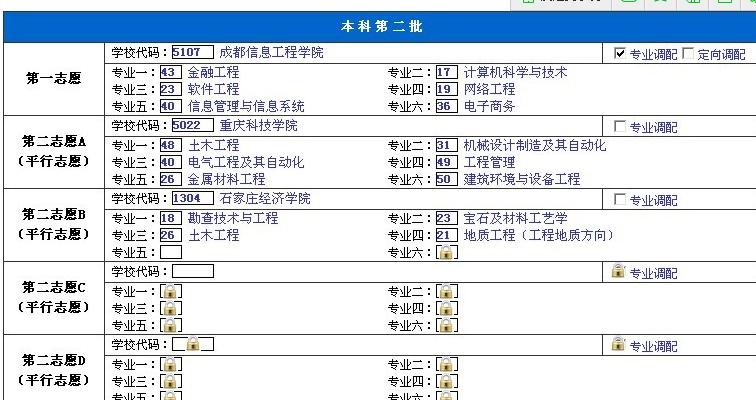This screenshot has height=400, width=756.
Task: Click empty 专业五 code box in 第二志愿B
Action: tap(171, 252)
